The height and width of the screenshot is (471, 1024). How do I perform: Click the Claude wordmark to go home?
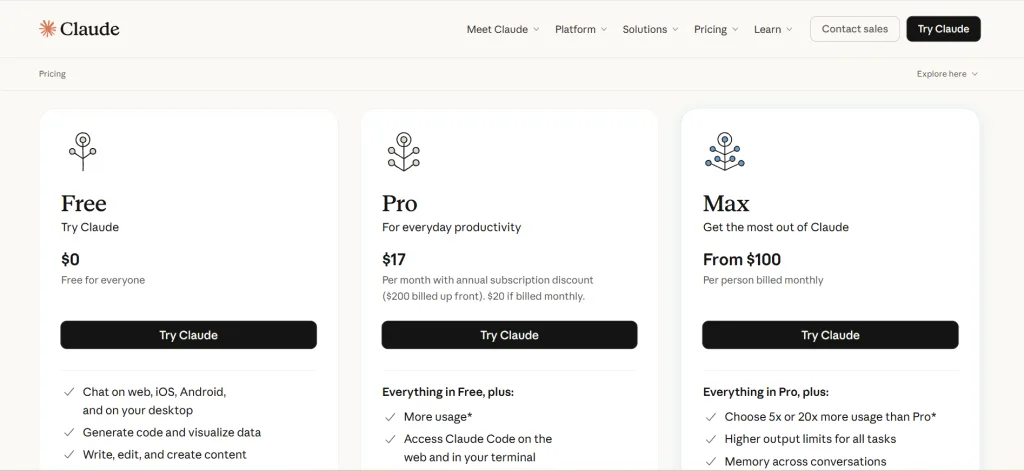pos(89,29)
